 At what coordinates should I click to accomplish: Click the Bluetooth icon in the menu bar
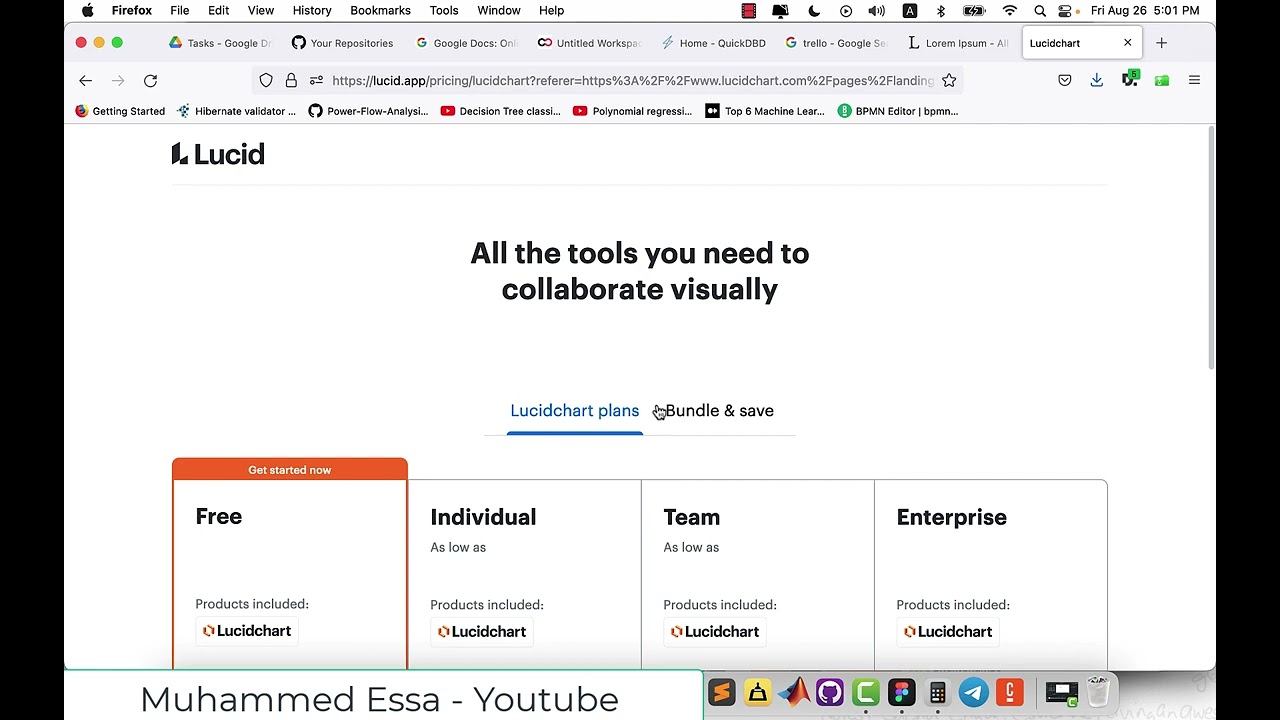(x=941, y=10)
